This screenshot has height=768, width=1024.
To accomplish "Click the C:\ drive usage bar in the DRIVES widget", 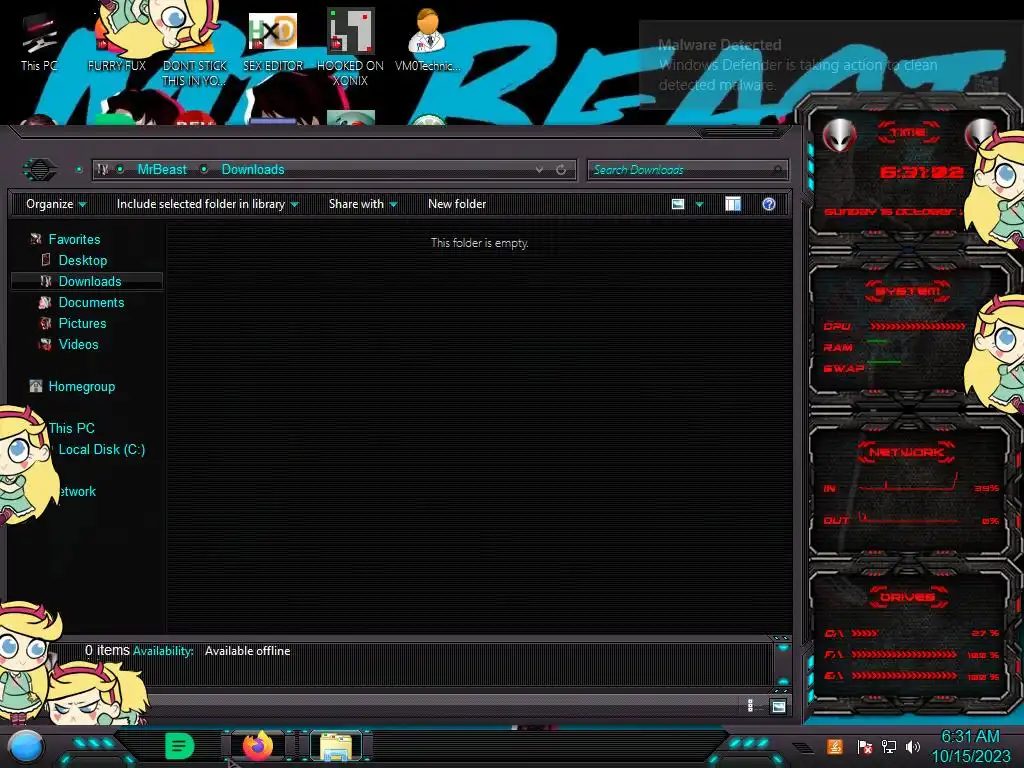I will [x=865, y=633].
